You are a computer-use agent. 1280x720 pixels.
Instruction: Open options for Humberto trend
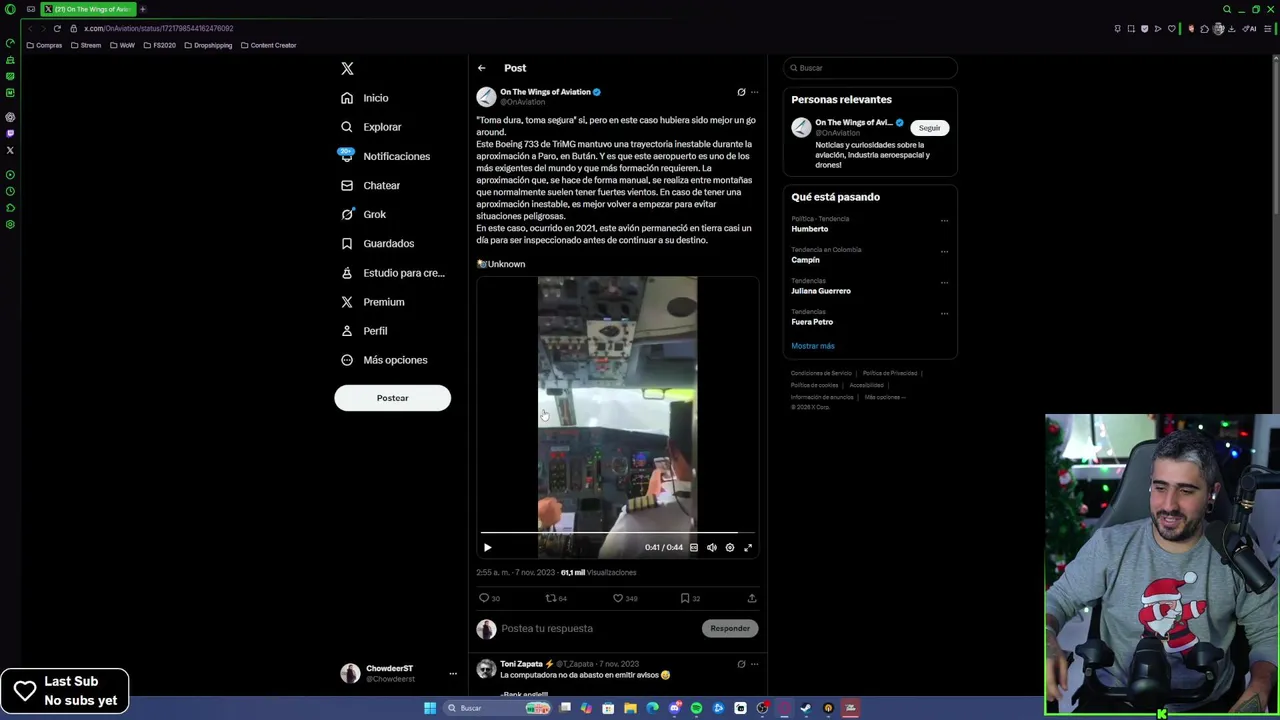(x=944, y=221)
